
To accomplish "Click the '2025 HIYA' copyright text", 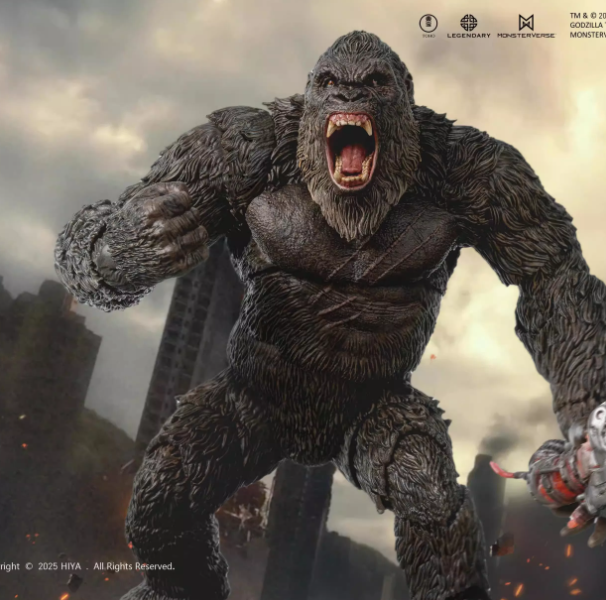I will (60, 566).
